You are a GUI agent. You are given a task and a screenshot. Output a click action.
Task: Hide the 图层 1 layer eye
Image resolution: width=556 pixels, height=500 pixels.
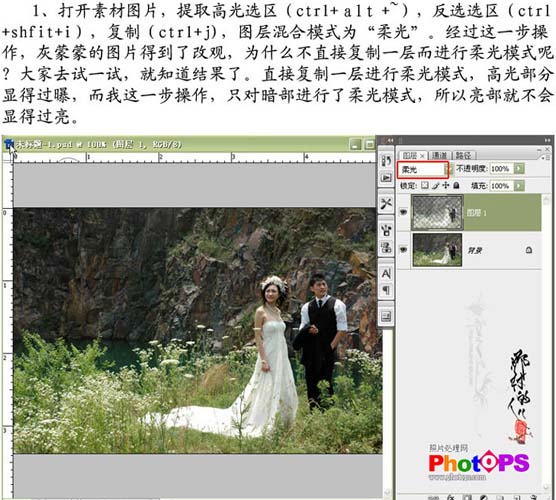(x=403, y=212)
